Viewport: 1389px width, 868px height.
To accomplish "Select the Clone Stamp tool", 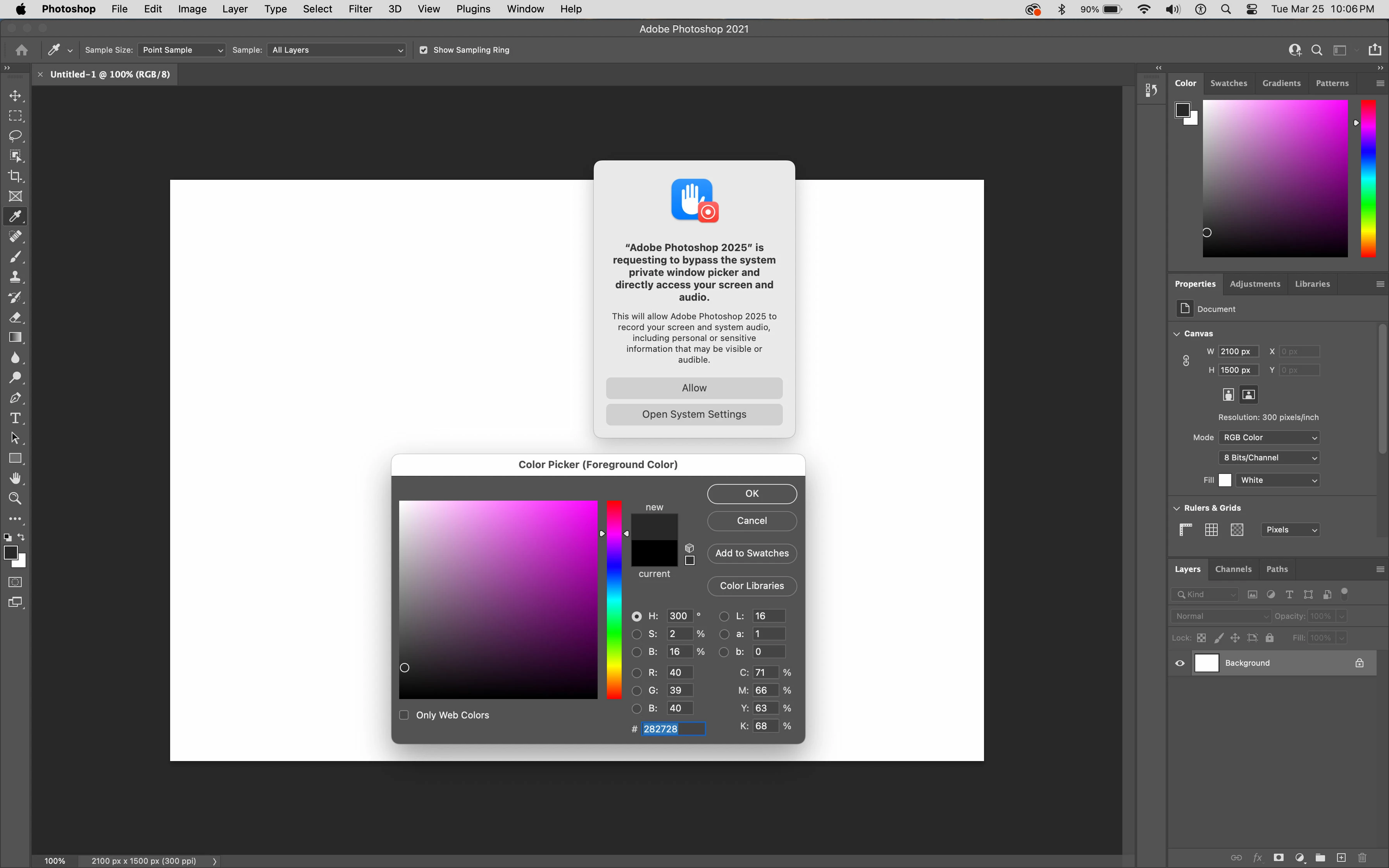I will click(16, 277).
